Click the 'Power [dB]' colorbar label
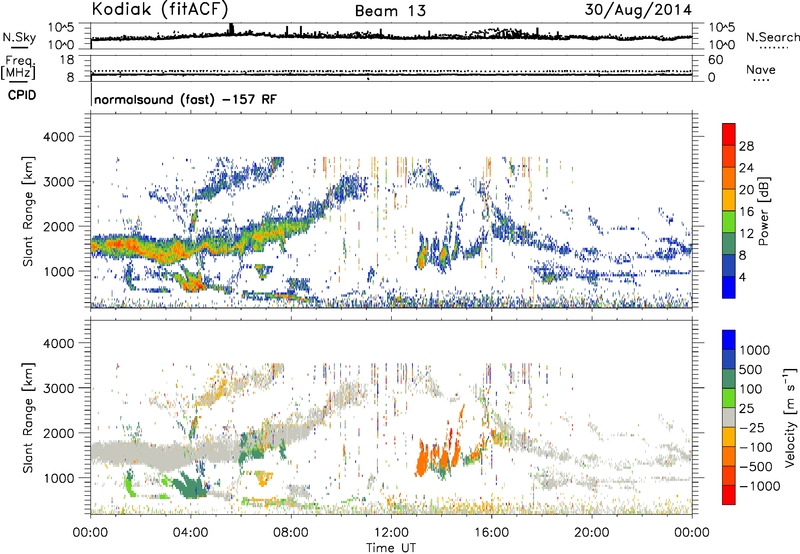Screen dimensions: 800x554 (x=763, y=211)
